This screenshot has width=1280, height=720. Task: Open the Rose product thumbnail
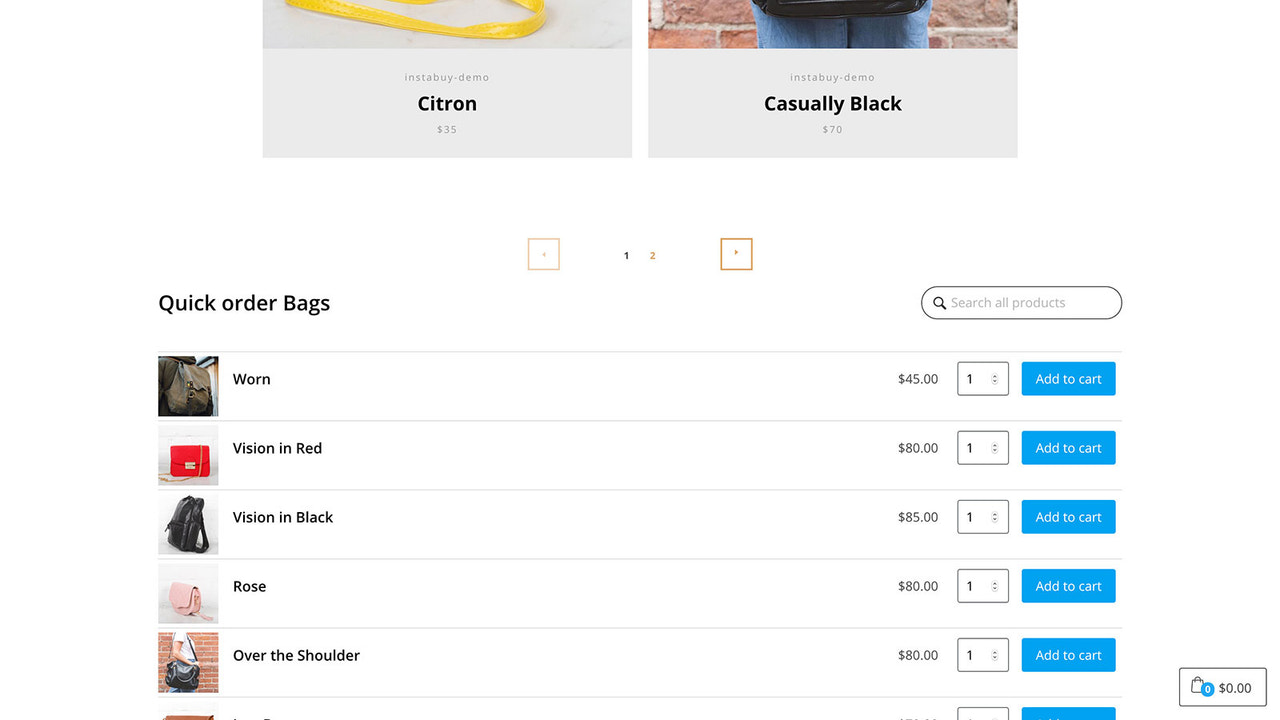coord(188,592)
